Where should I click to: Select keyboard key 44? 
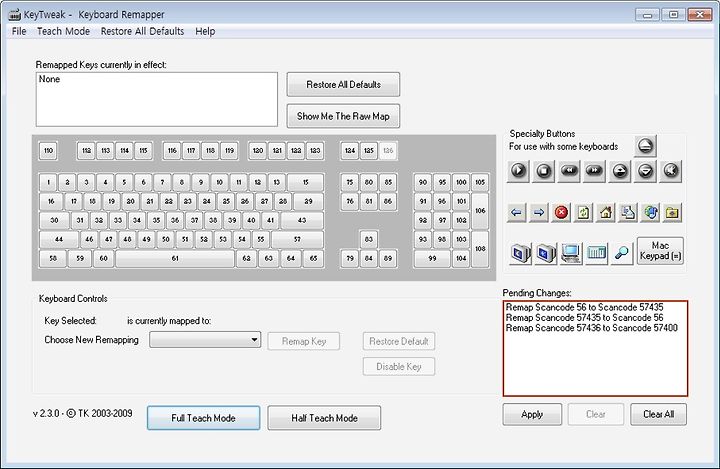[59, 239]
